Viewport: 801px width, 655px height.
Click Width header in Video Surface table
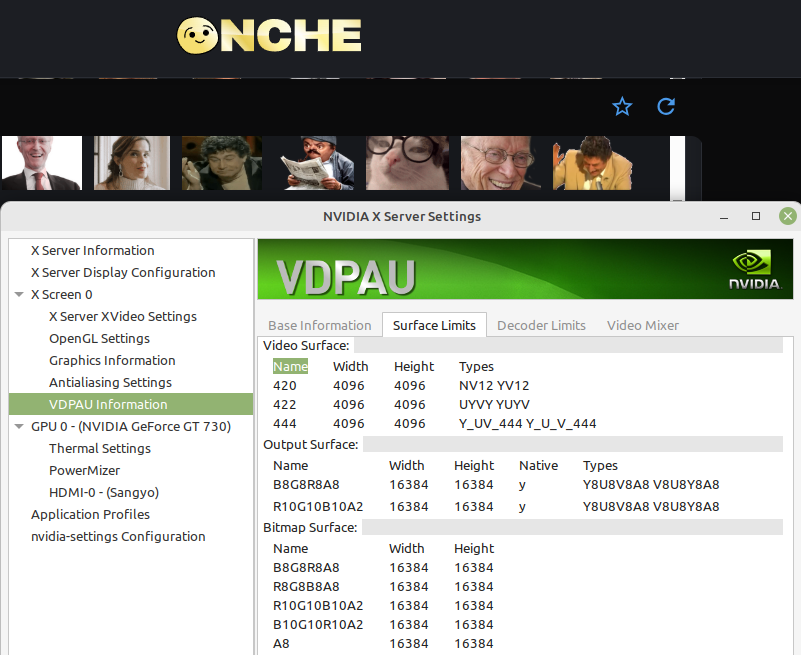click(350, 366)
